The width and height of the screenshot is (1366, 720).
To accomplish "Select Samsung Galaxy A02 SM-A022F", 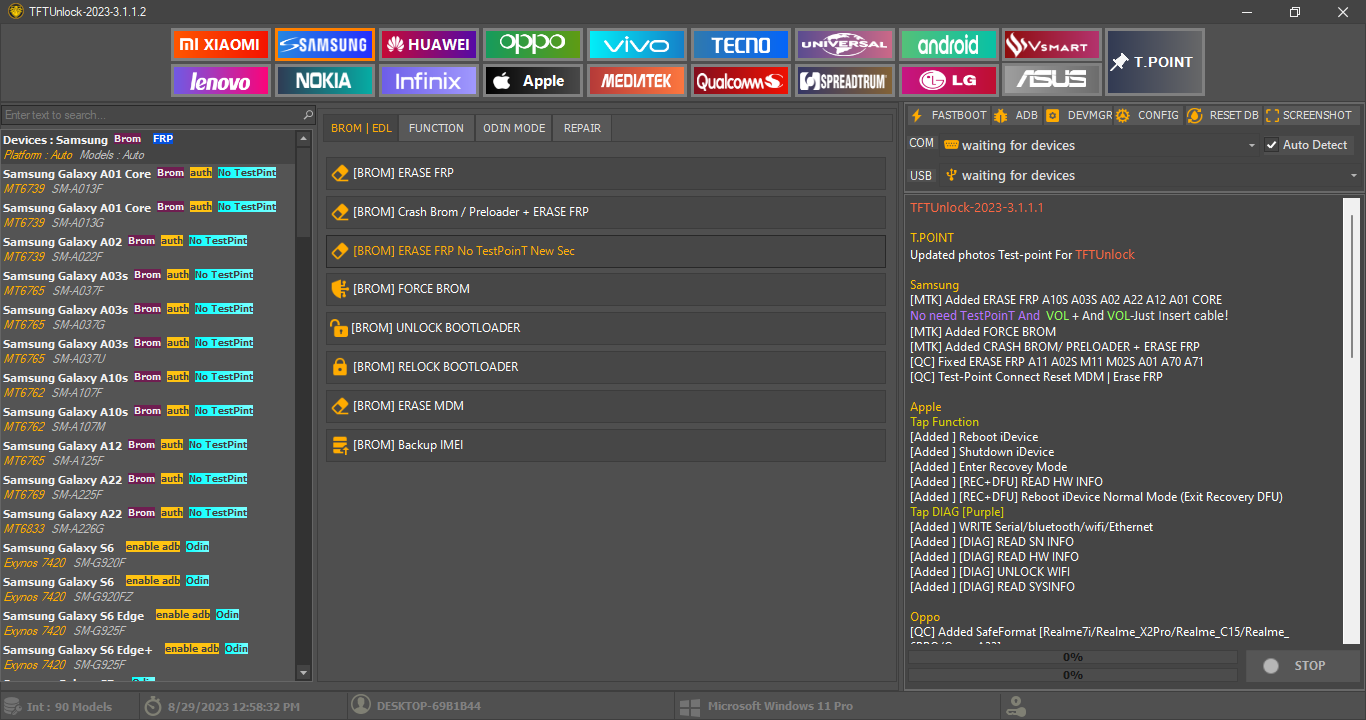I will [149, 249].
